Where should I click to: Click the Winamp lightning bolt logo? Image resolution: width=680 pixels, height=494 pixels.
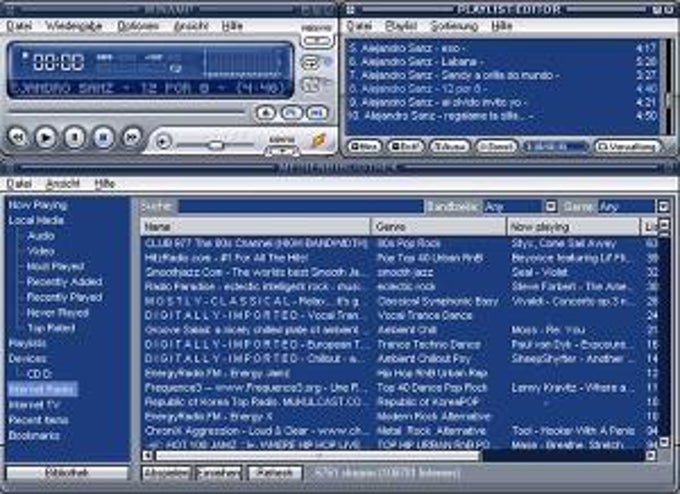tap(319, 140)
